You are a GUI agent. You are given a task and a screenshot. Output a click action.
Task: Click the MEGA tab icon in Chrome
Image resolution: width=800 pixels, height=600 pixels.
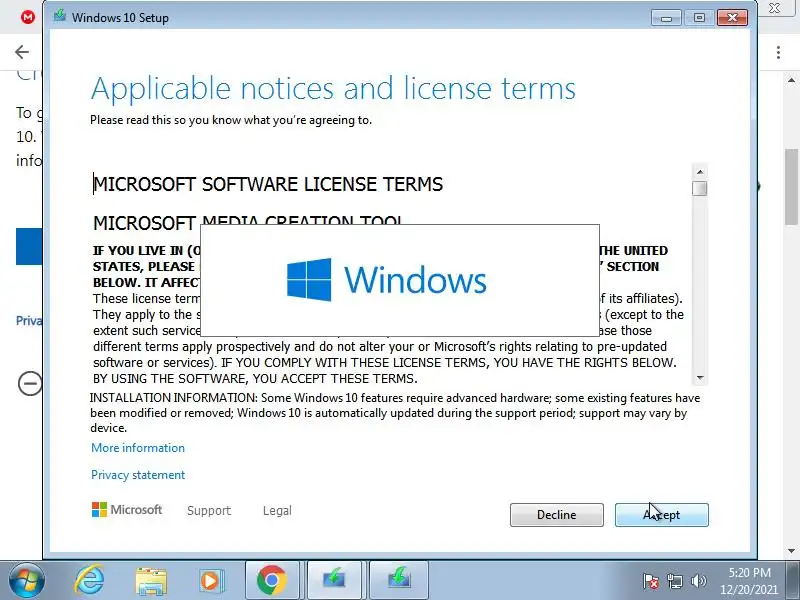(28, 17)
